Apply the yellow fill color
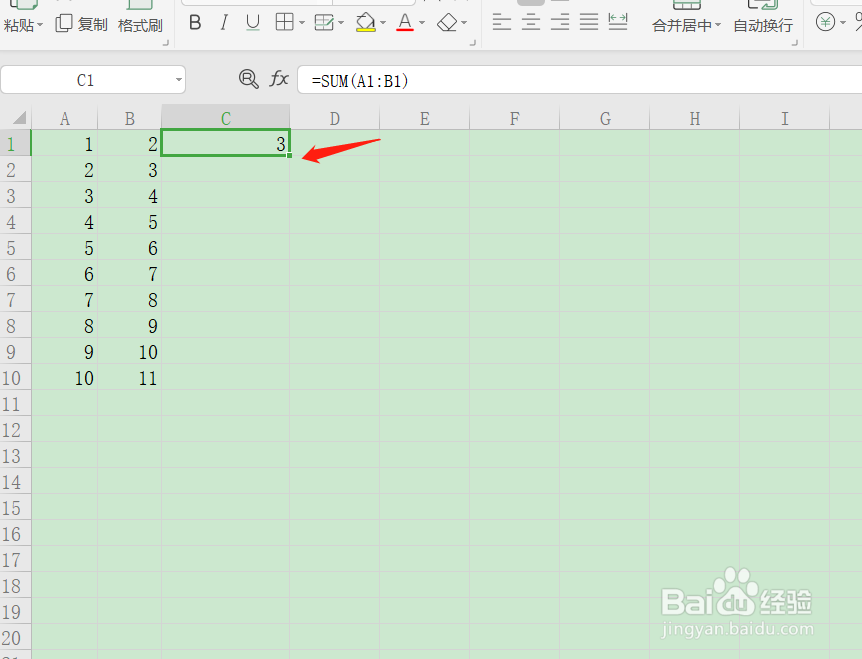Image resolution: width=862 pixels, height=659 pixels. coord(366,23)
